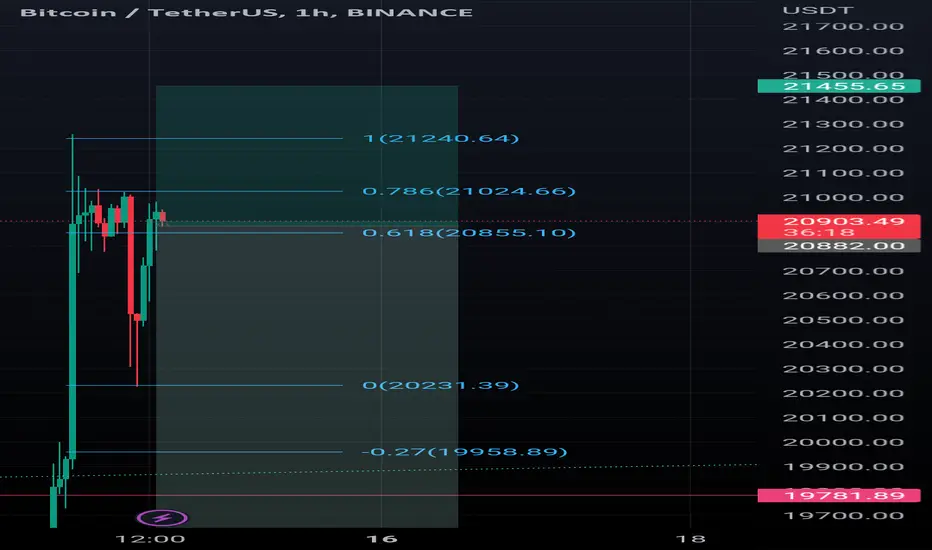This screenshot has height=550, width=932.
Task: Click the USDT currency label on price axis
Action: coord(818,10)
